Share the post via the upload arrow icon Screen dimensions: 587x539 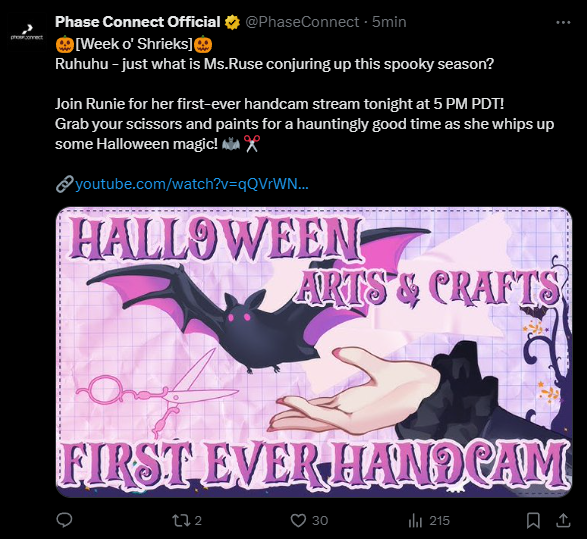pos(563,520)
